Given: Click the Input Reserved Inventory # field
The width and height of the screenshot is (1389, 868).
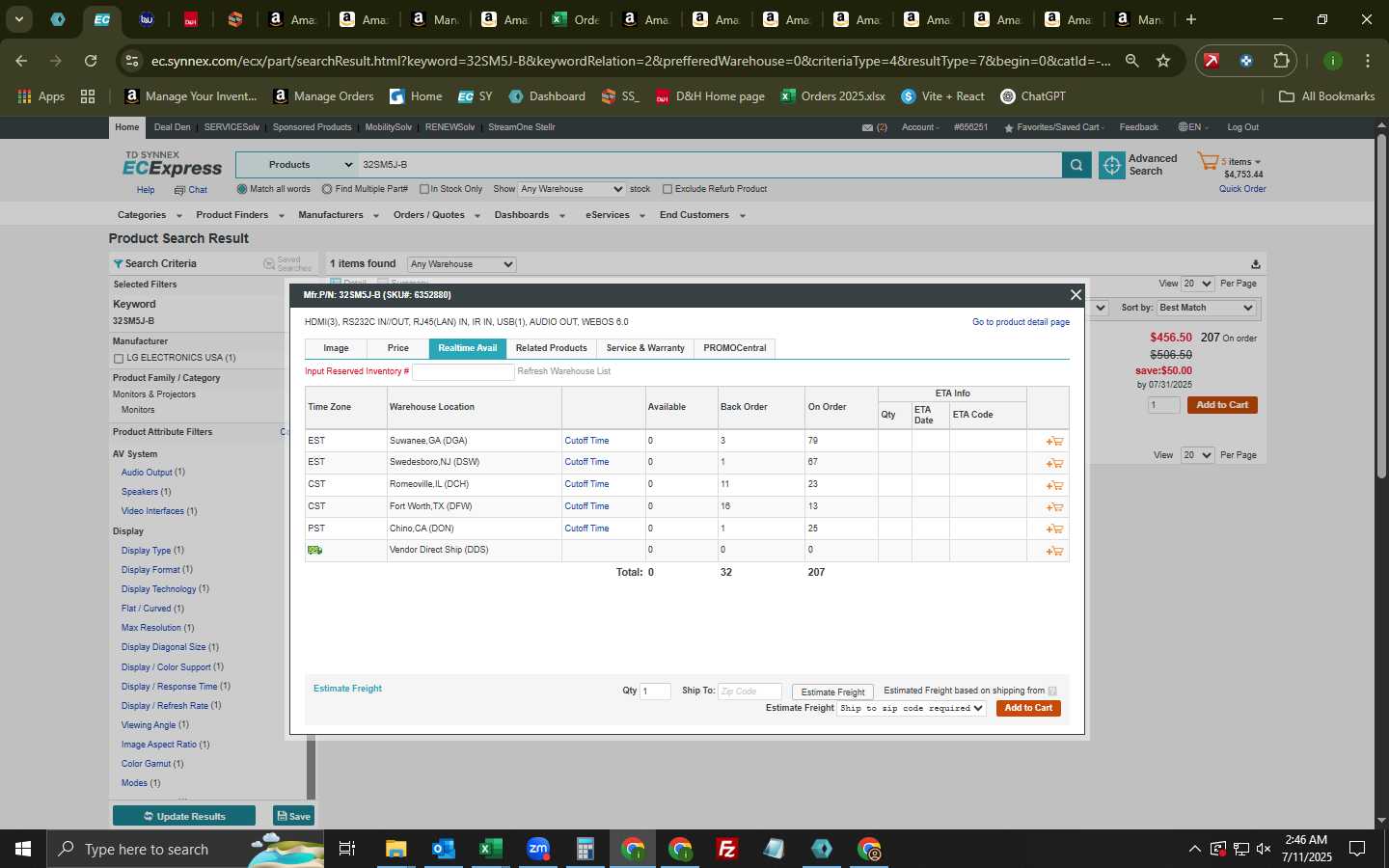Looking at the screenshot, I should point(463,372).
